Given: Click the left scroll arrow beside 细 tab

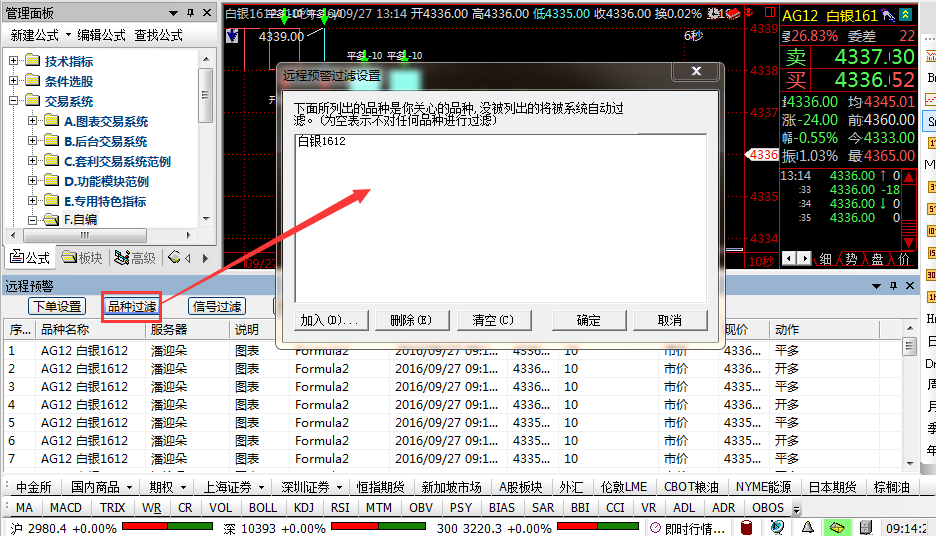Looking at the screenshot, I should 790,259.
